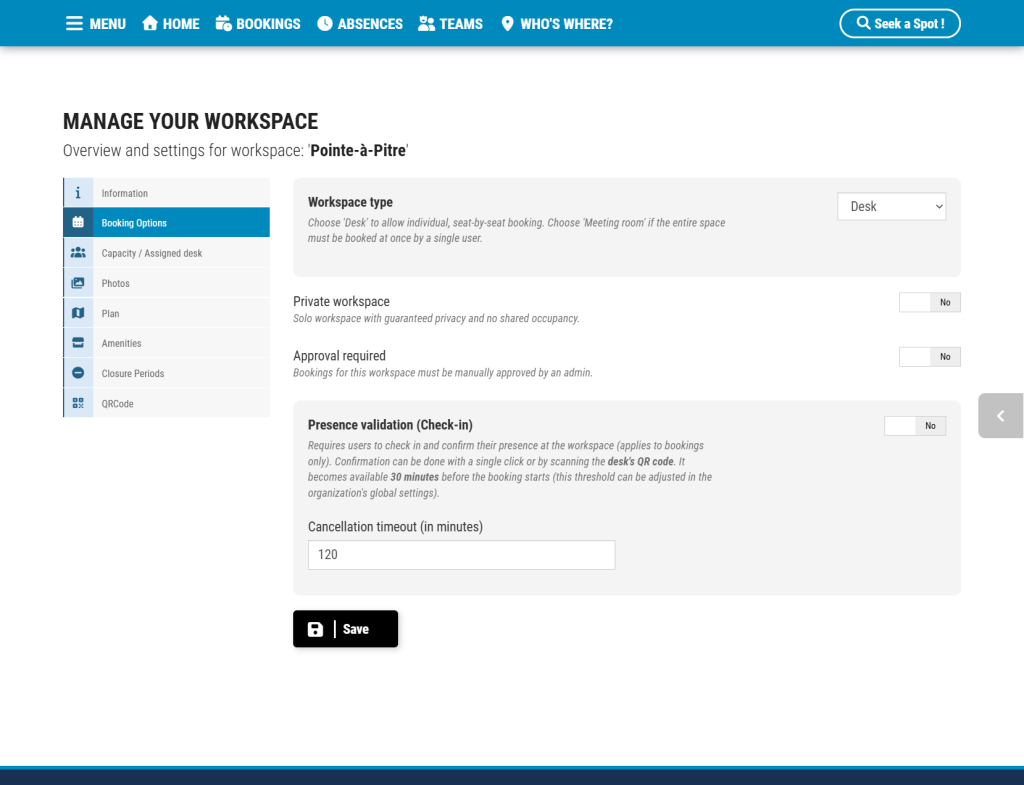Click the 'Pointe-à-Pitre' workspace name text

coord(358,150)
